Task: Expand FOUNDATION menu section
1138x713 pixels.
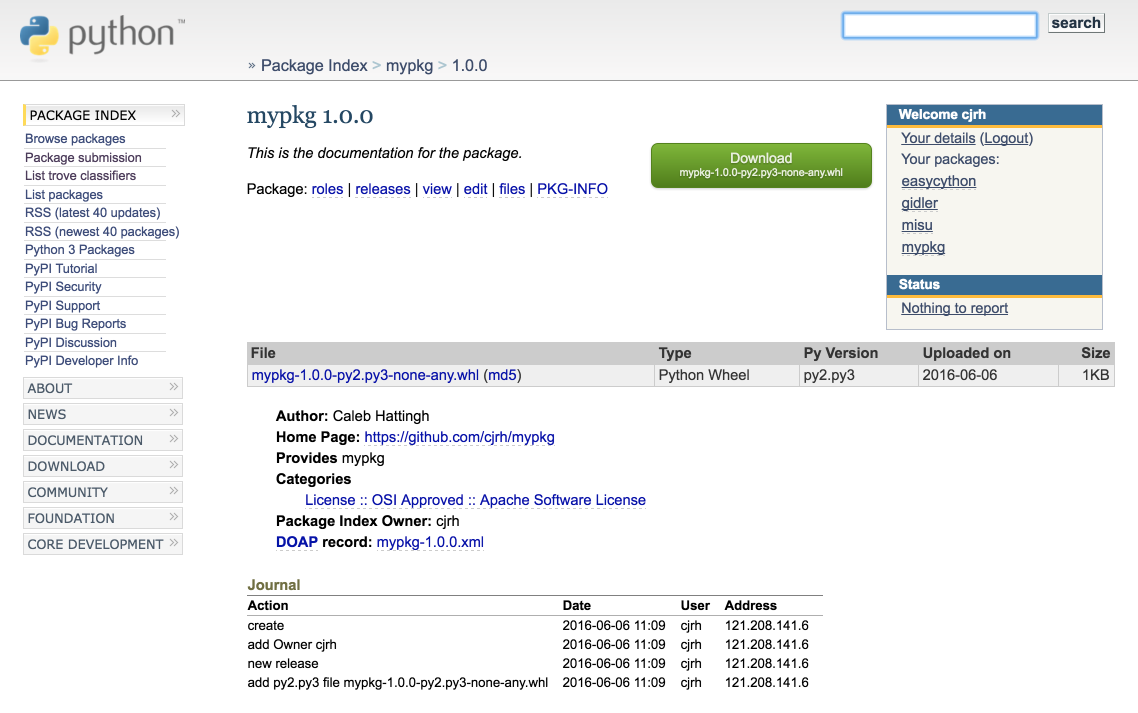Action: (102, 518)
